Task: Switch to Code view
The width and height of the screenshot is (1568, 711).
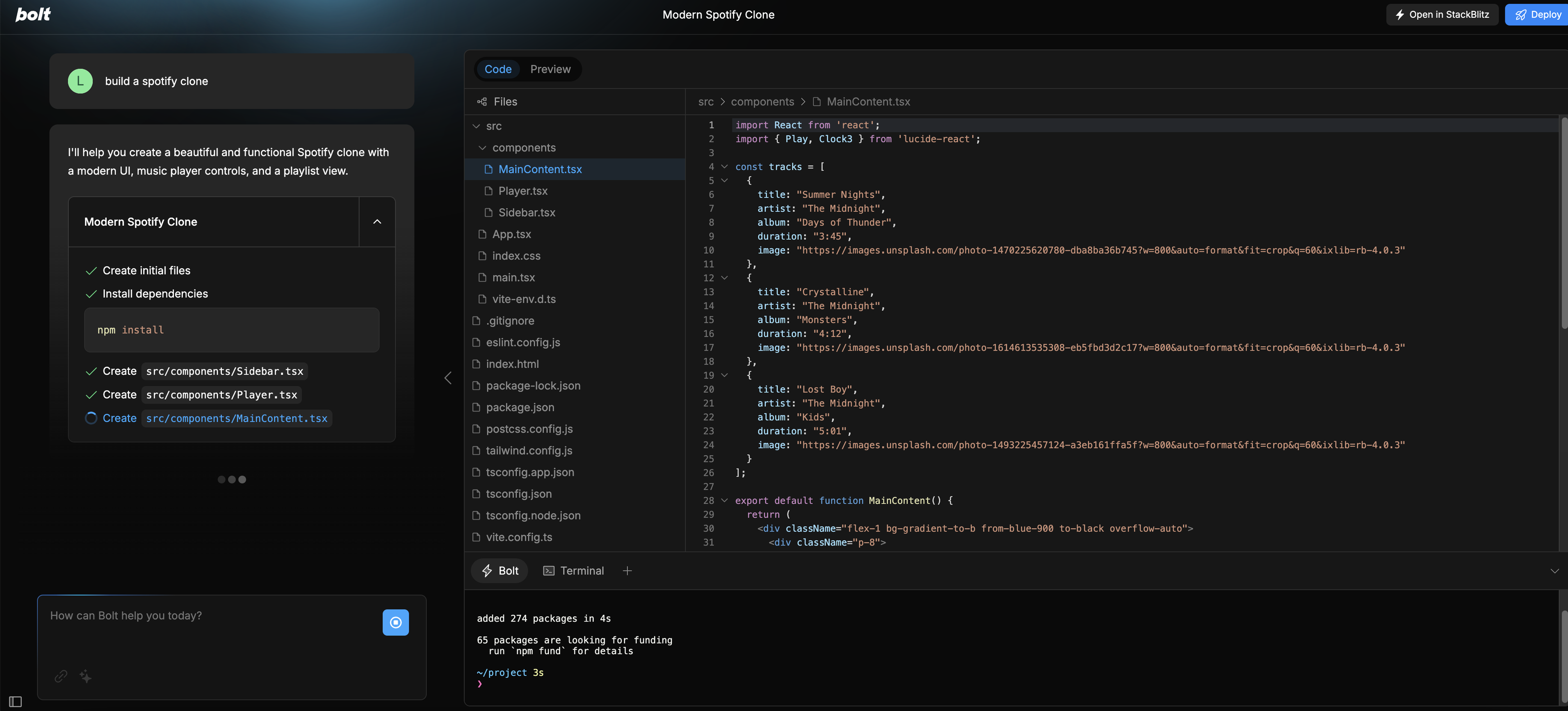Action: point(497,69)
